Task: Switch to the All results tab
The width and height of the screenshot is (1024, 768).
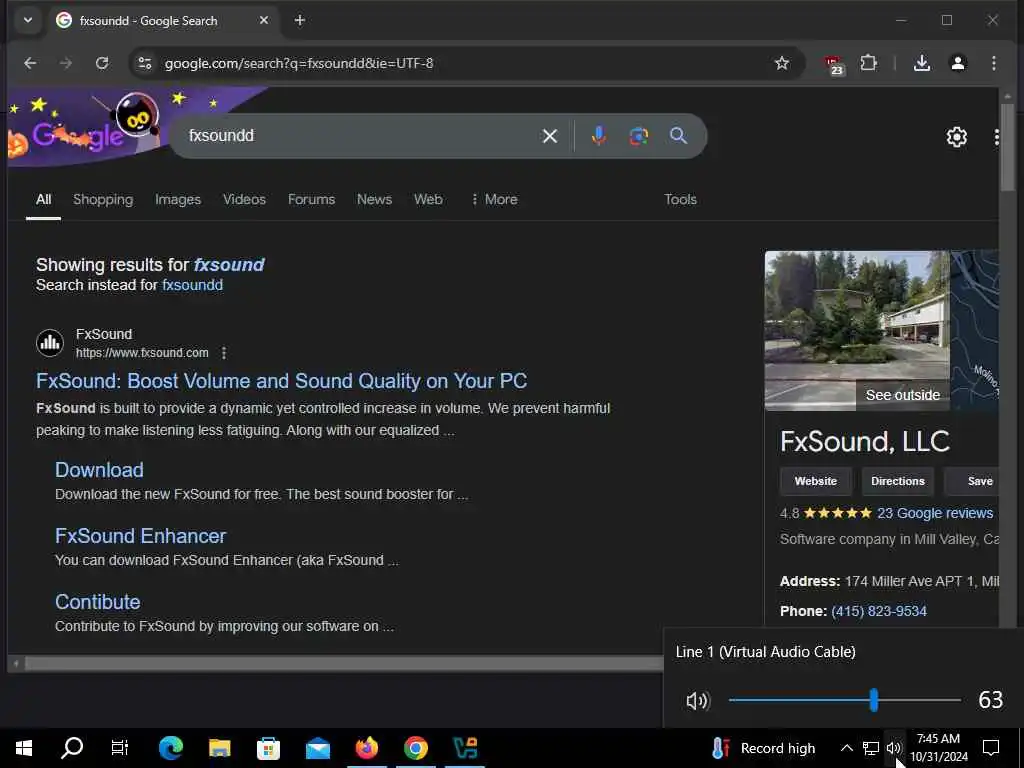Action: tap(44, 199)
